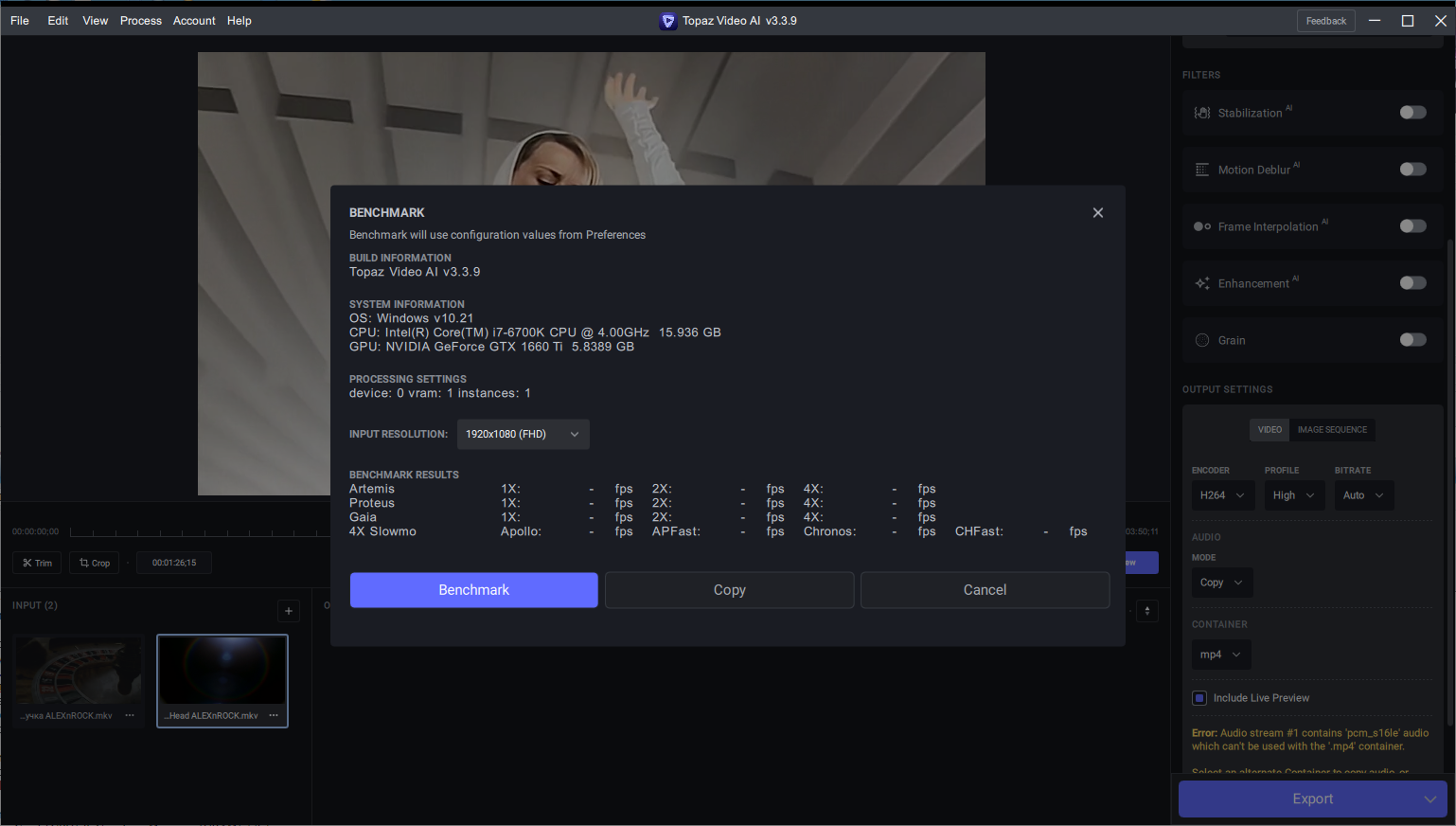Image resolution: width=1456 pixels, height=826 pixels.
Task: Switch to the IMAGE SEQUENCE tab
Action: pyautogui.click(x=1332, y=430)
